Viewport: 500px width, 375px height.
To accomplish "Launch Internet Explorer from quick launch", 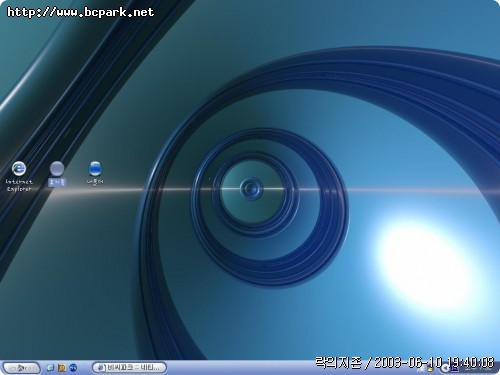I will (x=51, y=368).
